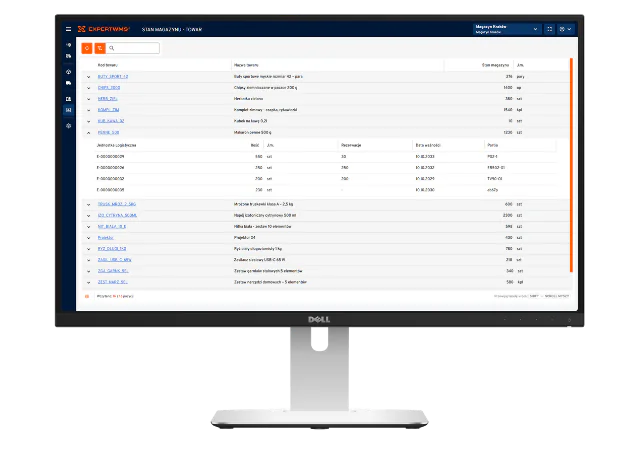
Task: Click the table search input field
Action: [133, 48]
